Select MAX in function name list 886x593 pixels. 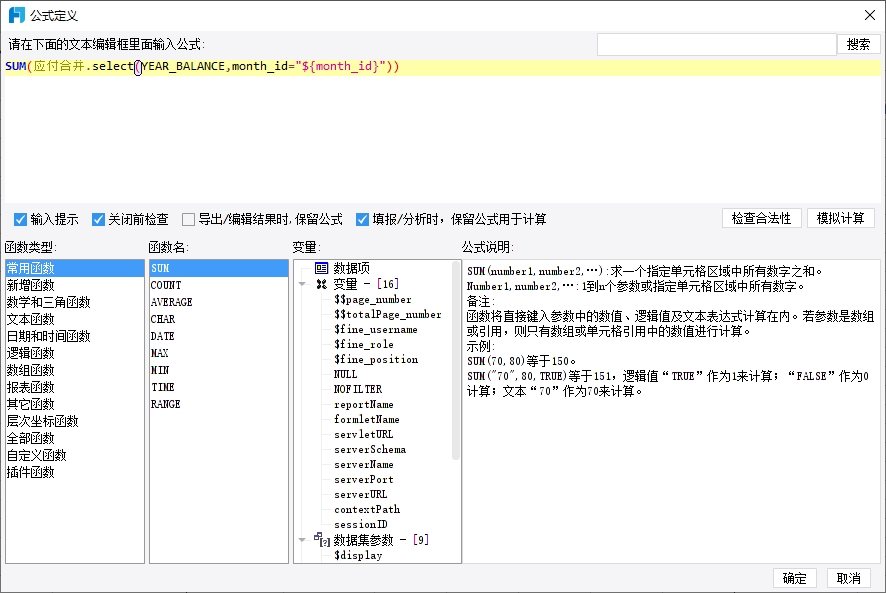[219, 353]
